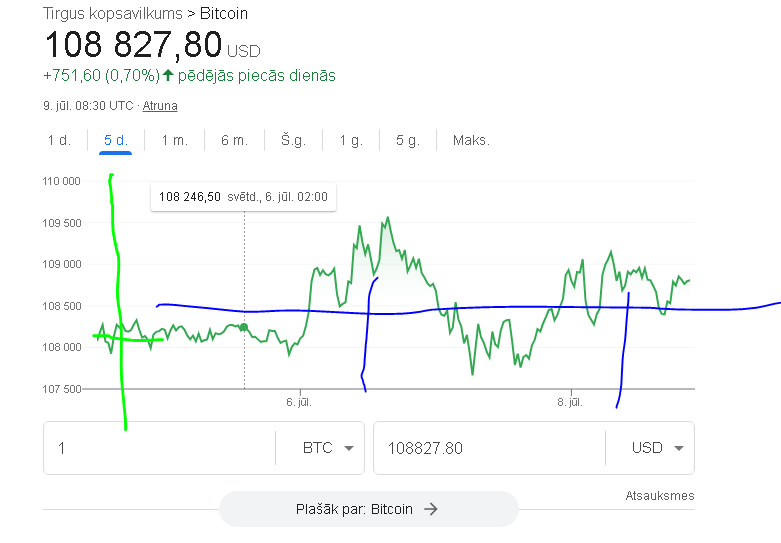The height and width of the screenshot is (543, 781).
Task: Click the 8. jūl. date axis marker
Action: coord(570,402)
